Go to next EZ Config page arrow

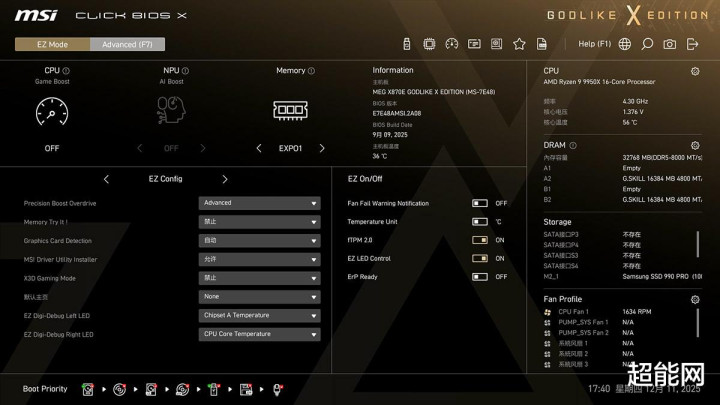[225, 179]
